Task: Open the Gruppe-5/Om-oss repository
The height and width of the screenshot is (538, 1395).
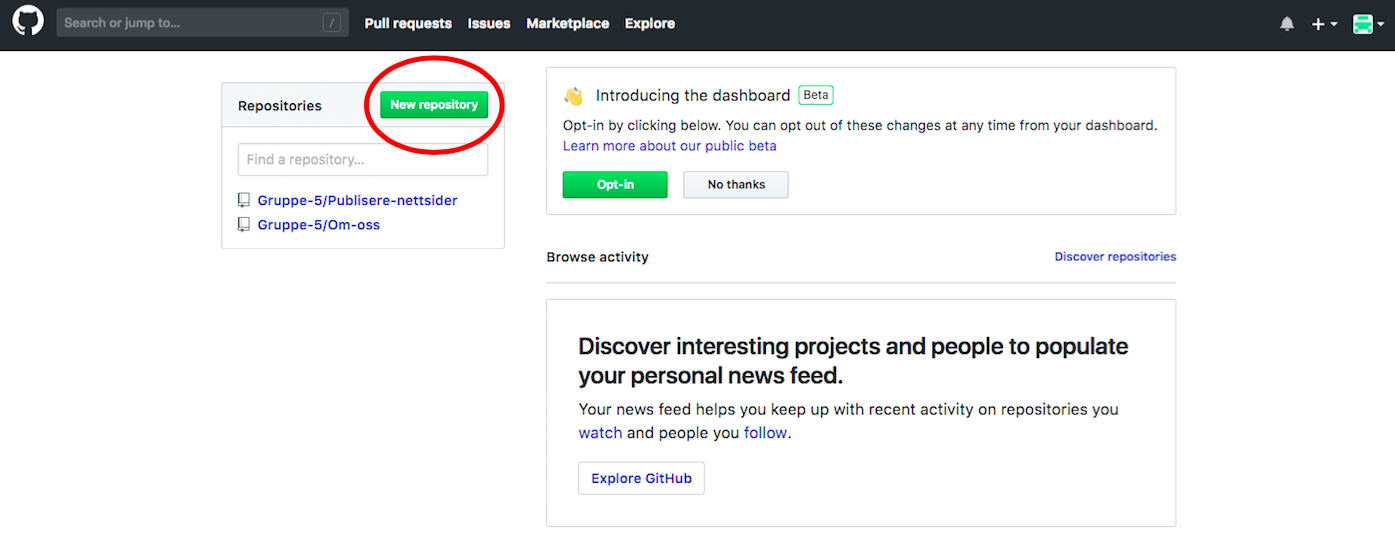Action: [x=319, y=225]
